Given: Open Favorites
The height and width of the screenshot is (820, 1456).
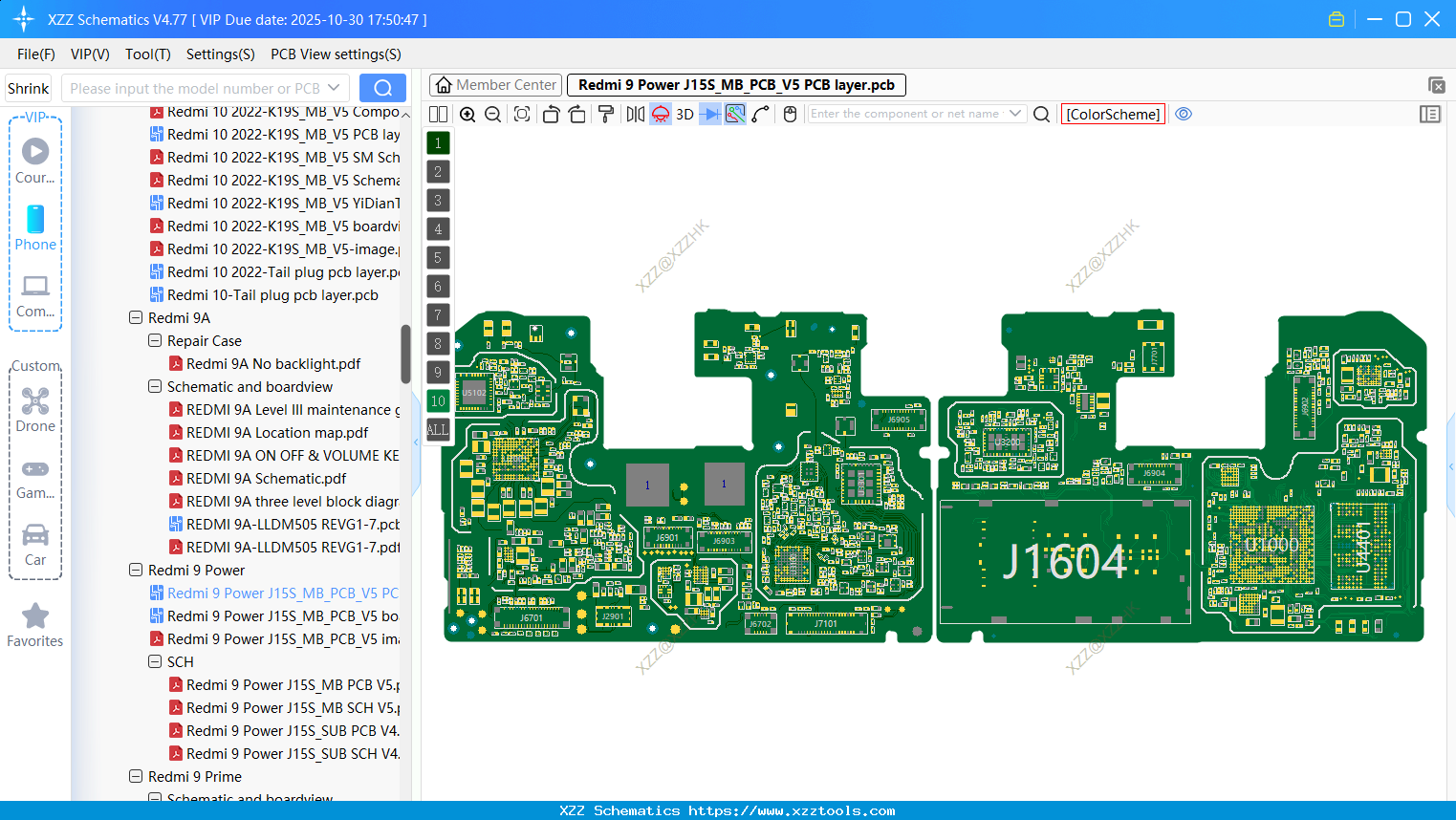Looking at the screenshot, I should (x=35, y=626).
